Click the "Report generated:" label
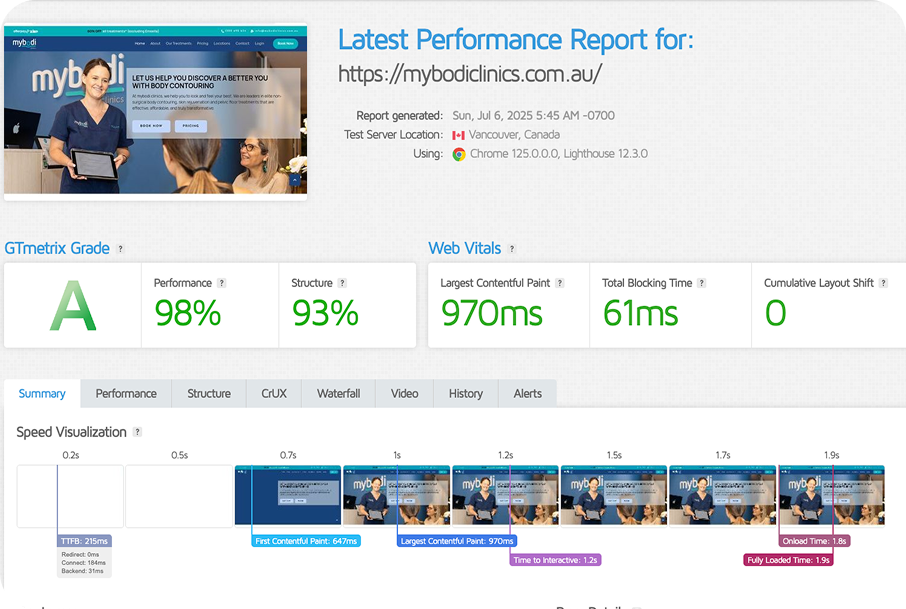The width and height of the screenshot is (906, 609). point(399,116)
